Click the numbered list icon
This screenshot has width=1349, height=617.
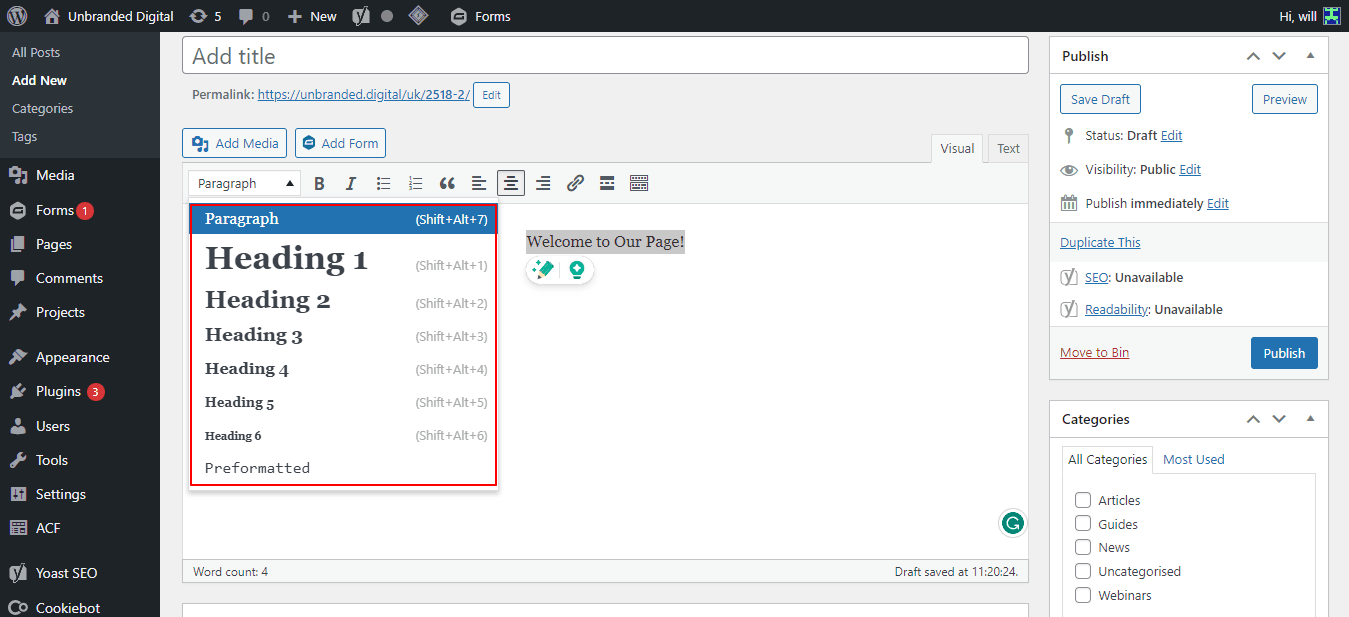click(x=415, y=183)
